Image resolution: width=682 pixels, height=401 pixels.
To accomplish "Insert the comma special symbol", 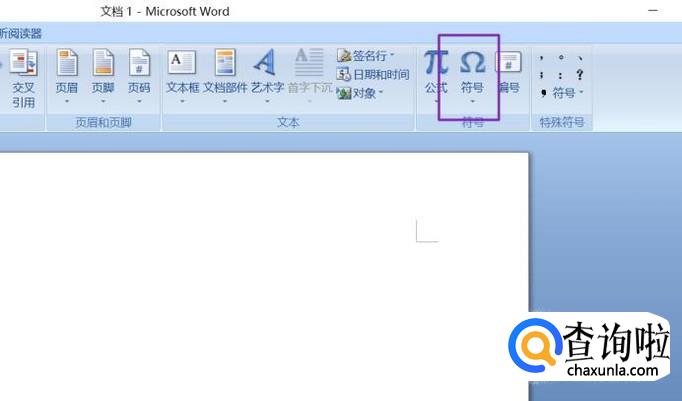I will point(542,58).
